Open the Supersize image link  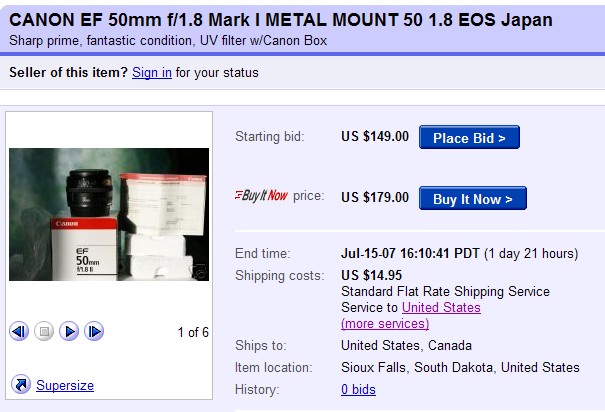click(65, 385)
